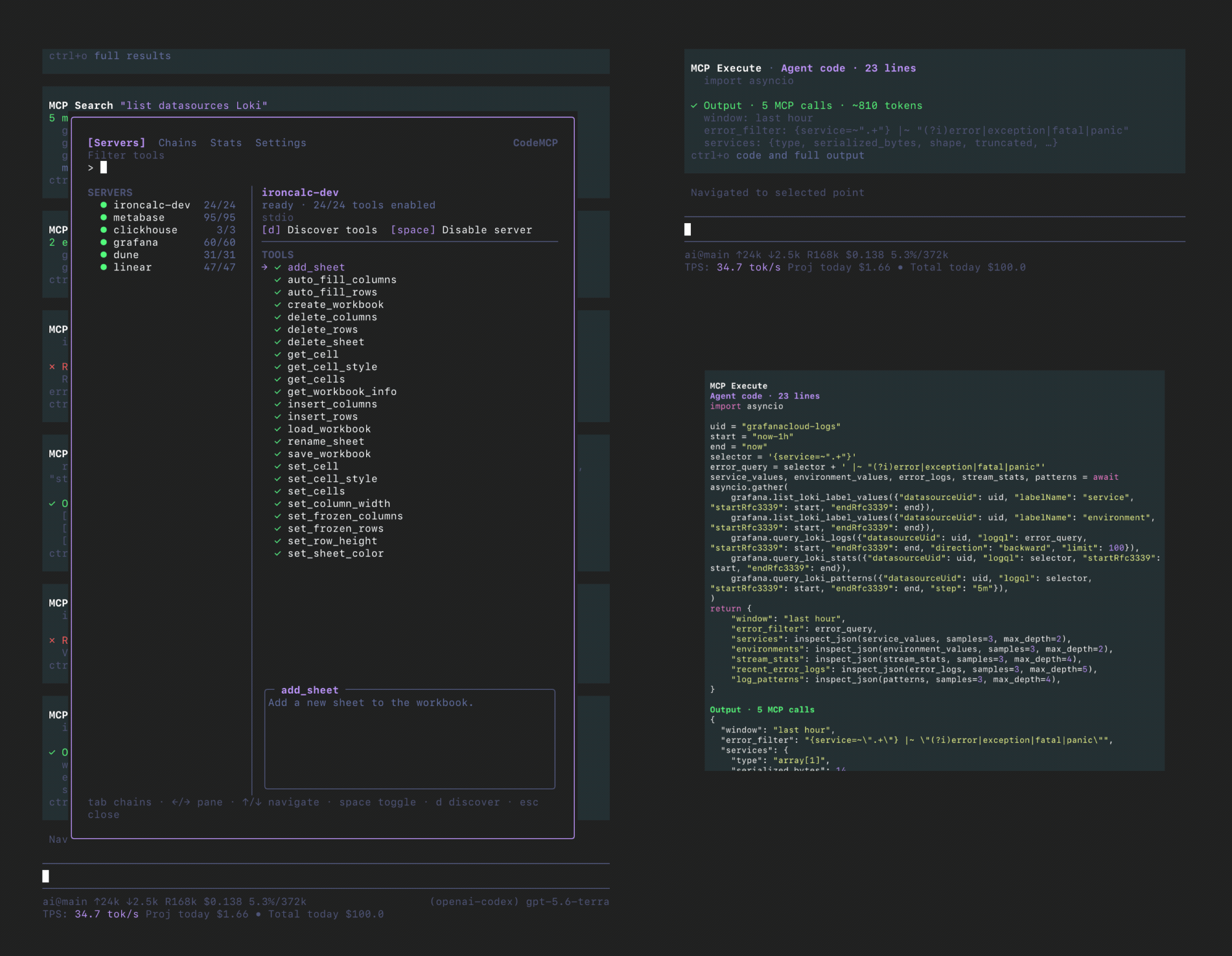The image size is (1232, 956).
Task: Select the get_workbook_info tool name
Action: [x=342, y=392]
